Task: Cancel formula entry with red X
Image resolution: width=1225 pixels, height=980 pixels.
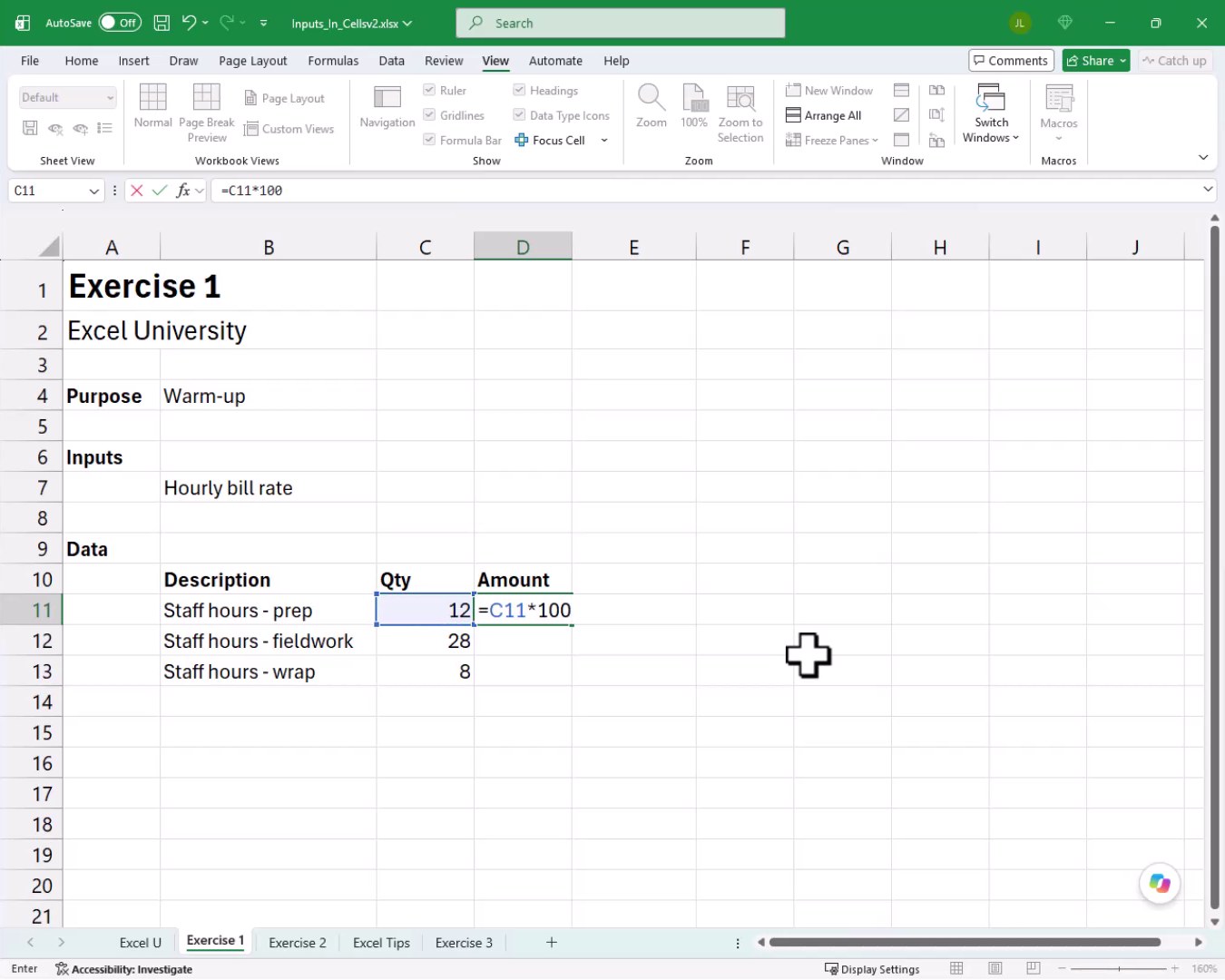Action: (137, 191)
